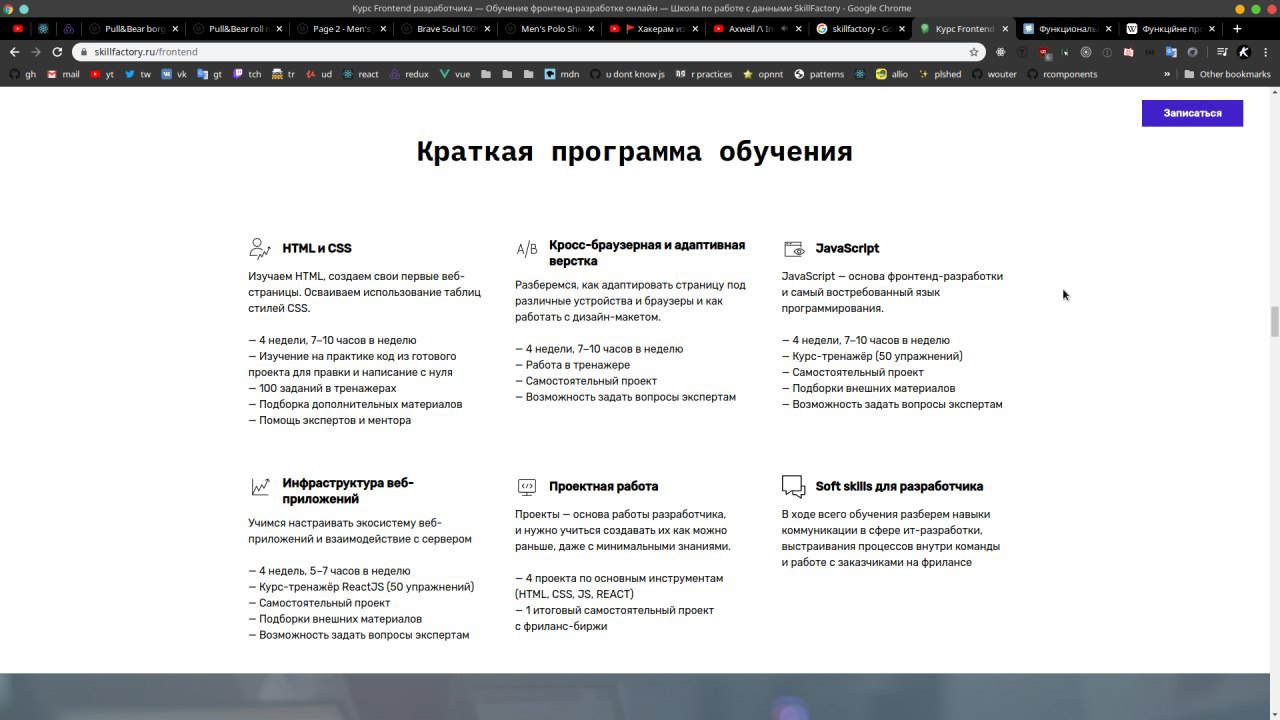Expand hidden bookmarks with the double chevron
Viewport: 1280px width, 720px height.
(1167, 74)
